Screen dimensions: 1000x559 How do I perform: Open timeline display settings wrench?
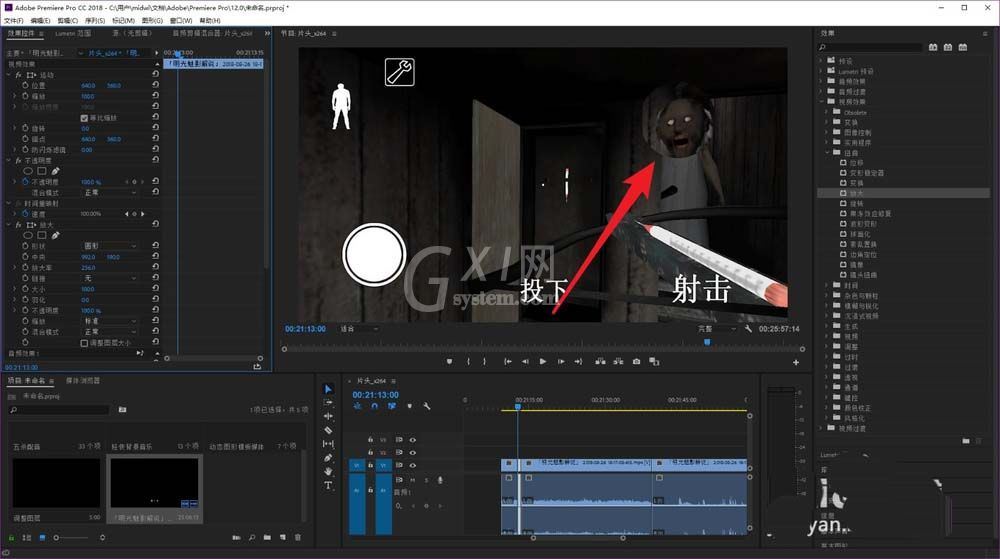point(427,406)
